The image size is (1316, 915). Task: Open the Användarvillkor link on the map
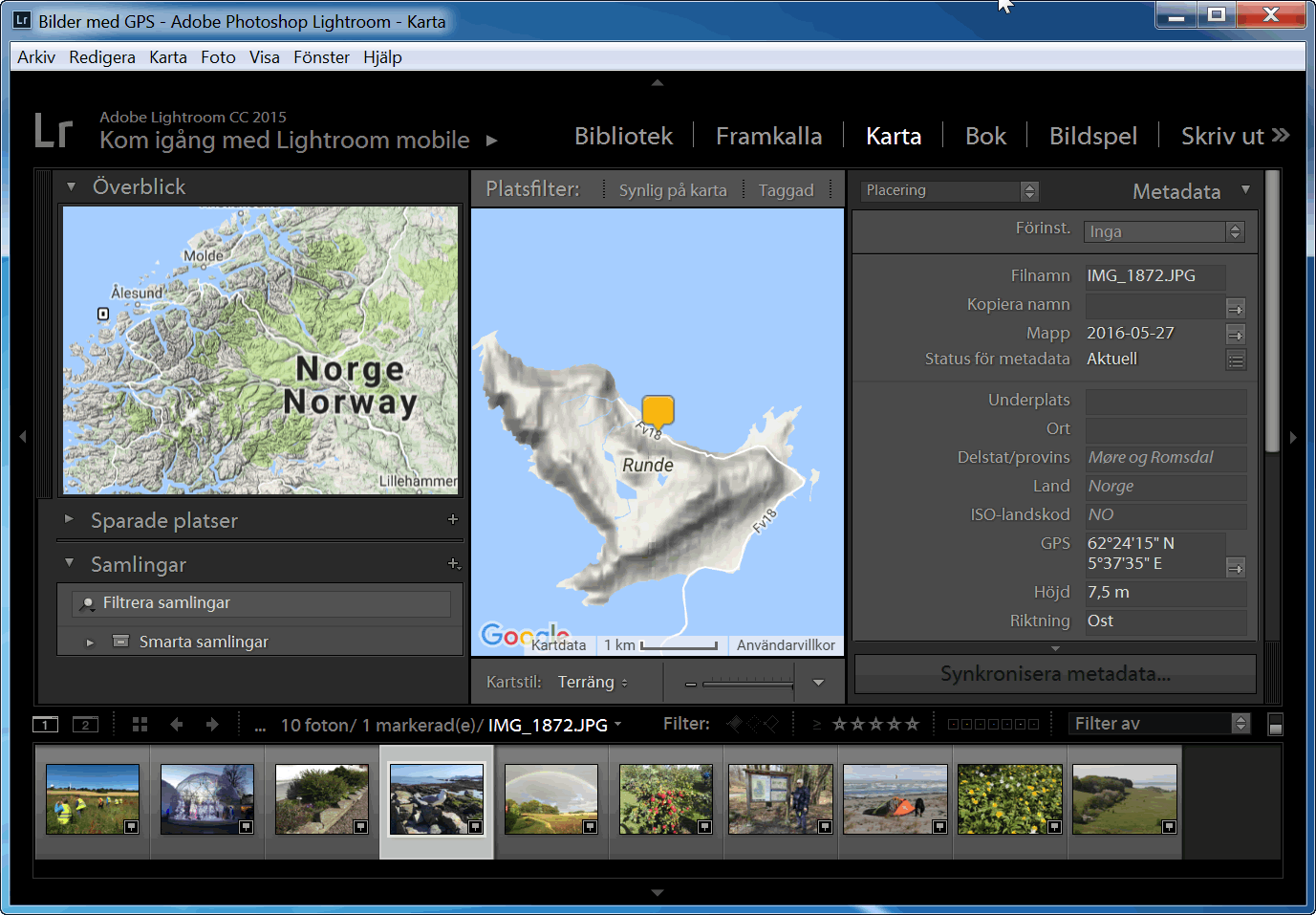point(786,645)
